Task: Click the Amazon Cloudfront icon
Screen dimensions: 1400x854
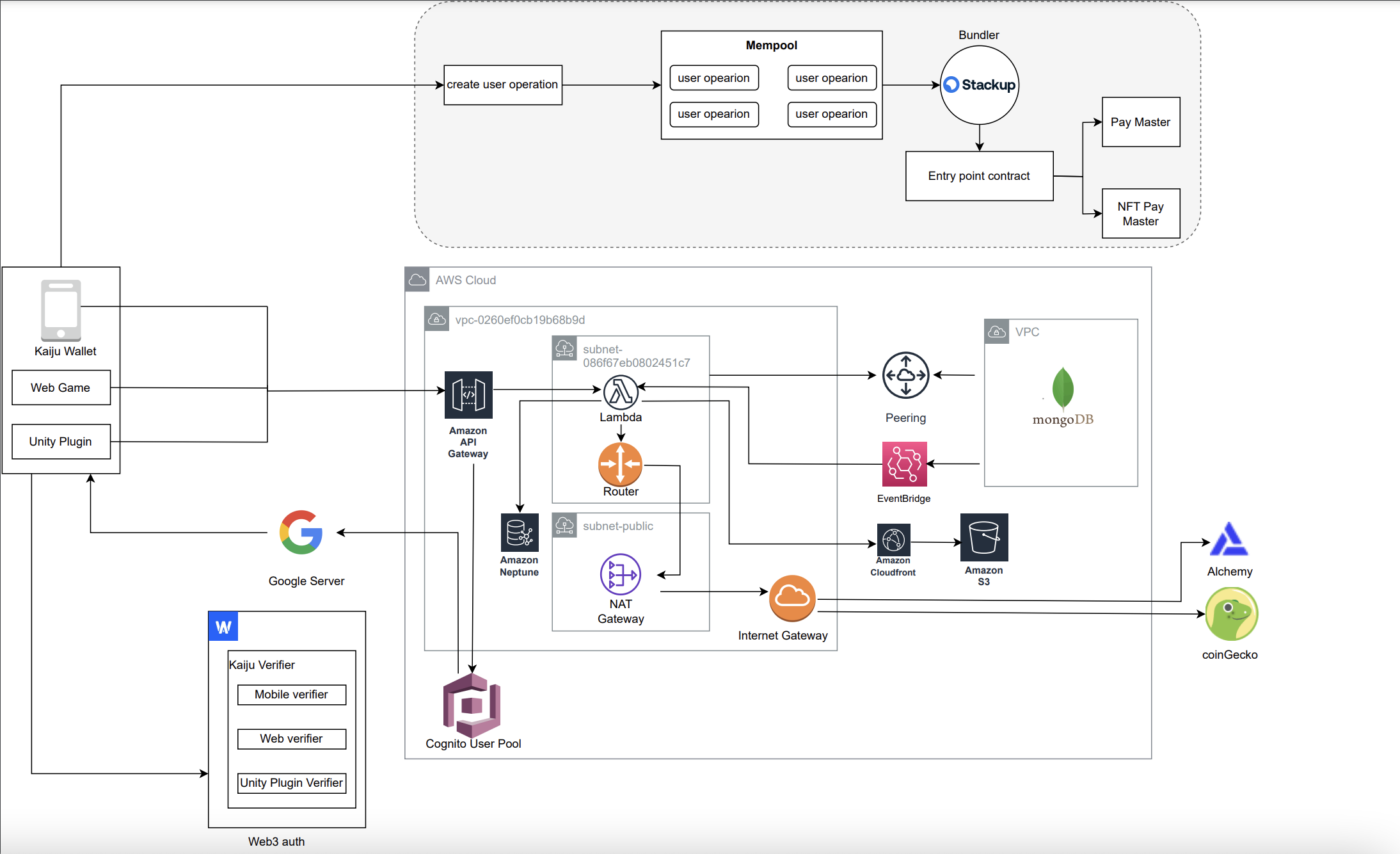Action: pos(893,540)
